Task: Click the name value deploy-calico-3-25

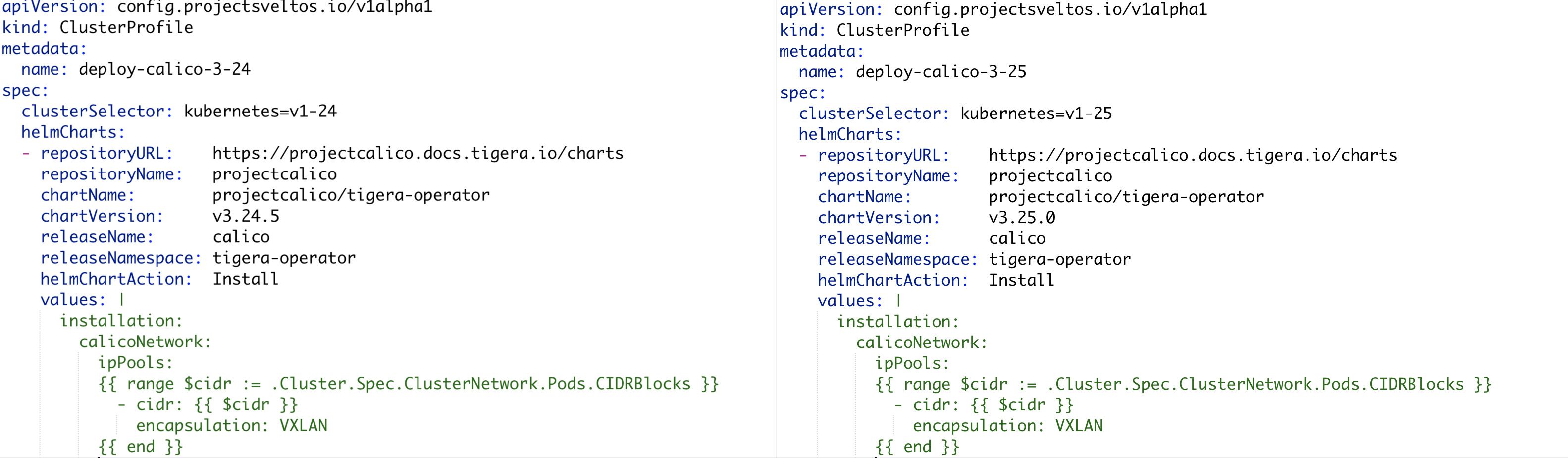Action: point(941,72)
